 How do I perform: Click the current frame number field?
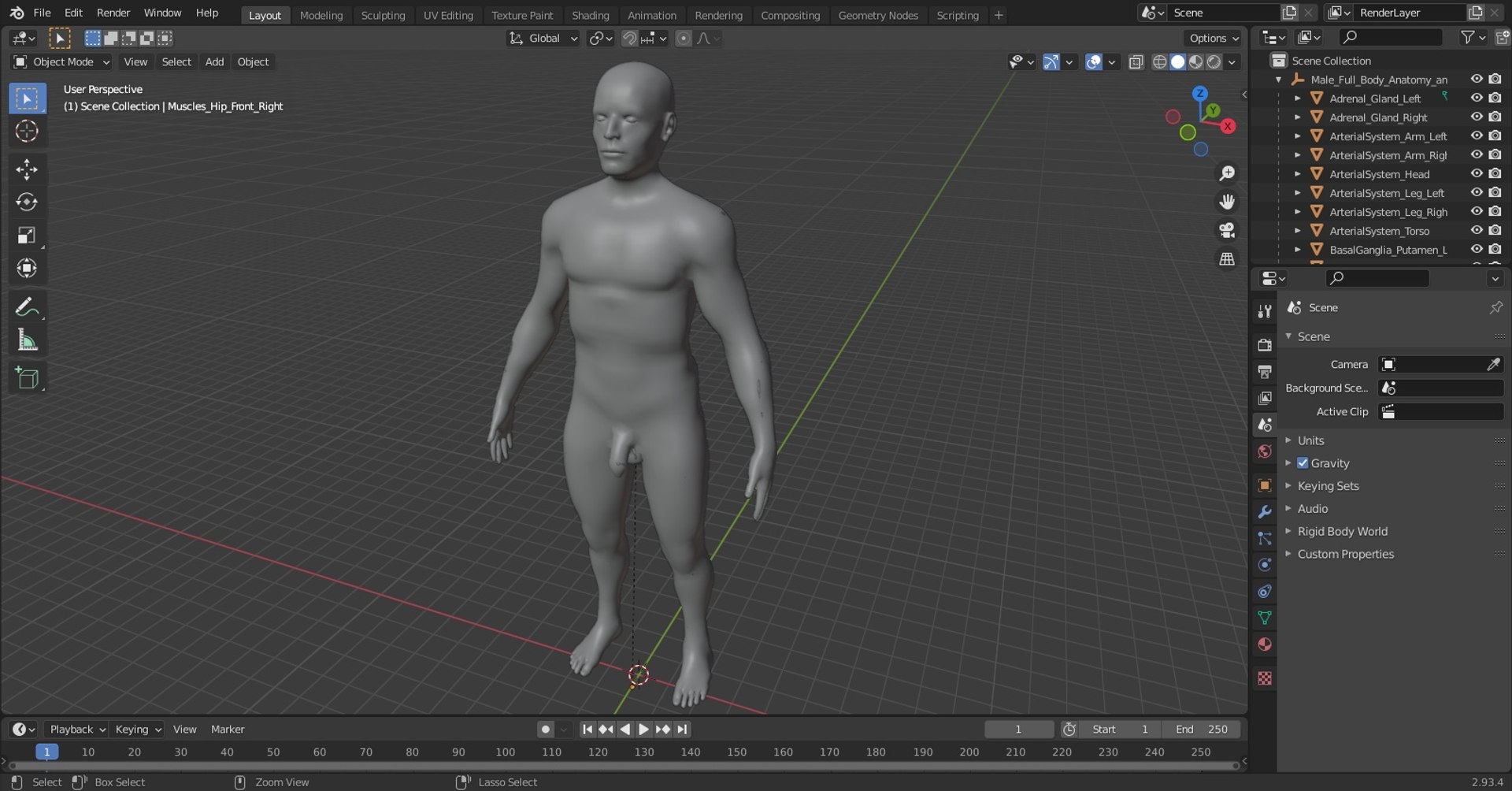[x=1018, y=730]
